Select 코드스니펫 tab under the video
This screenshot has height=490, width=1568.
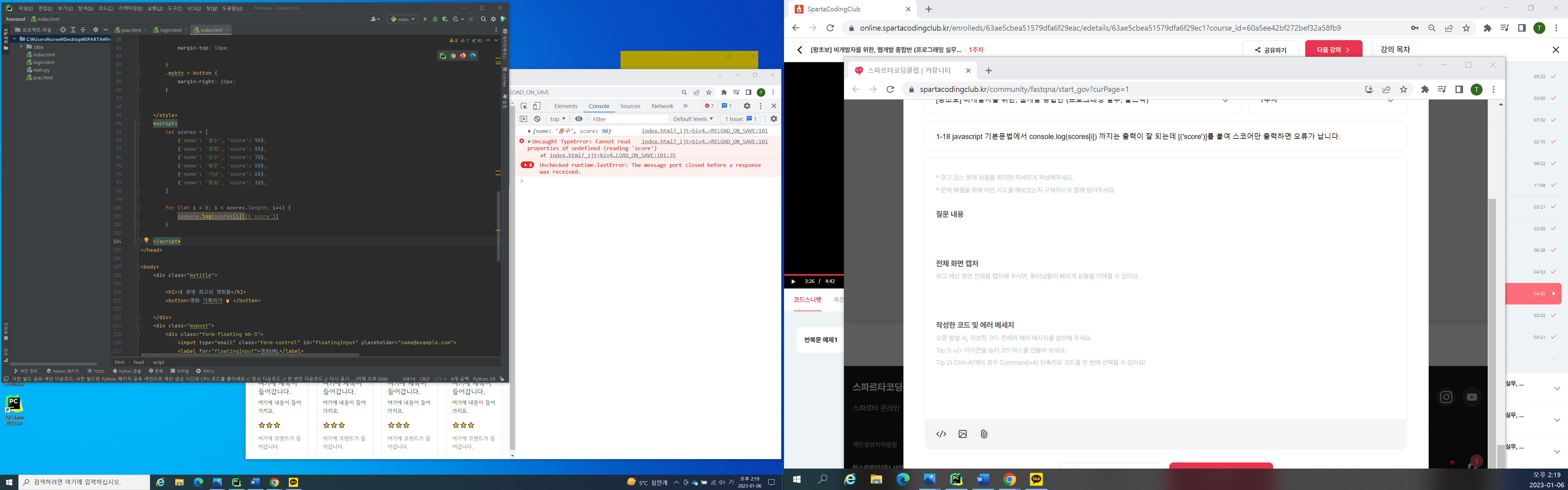(x=807, y=300)
